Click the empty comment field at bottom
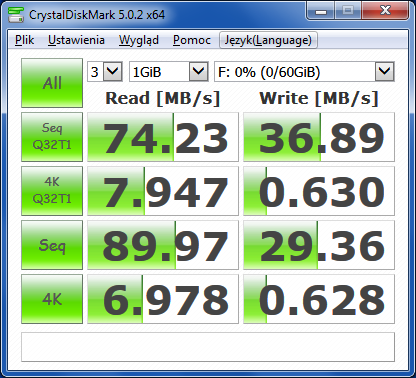This screenshot has width=416, height=378. [x=208, y=347]
